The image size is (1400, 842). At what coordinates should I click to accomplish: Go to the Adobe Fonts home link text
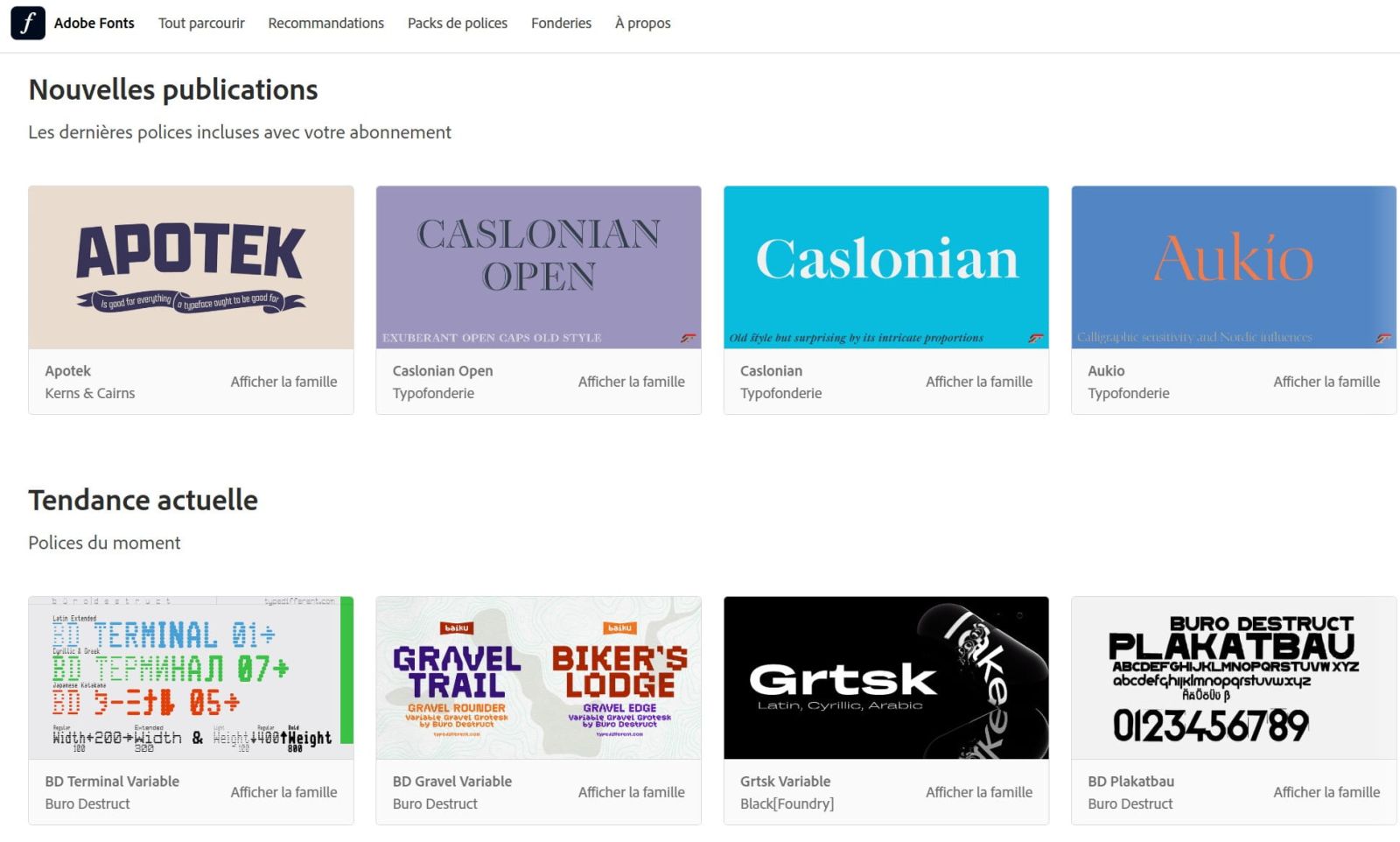pyautogui.click(x=94, y=23)
